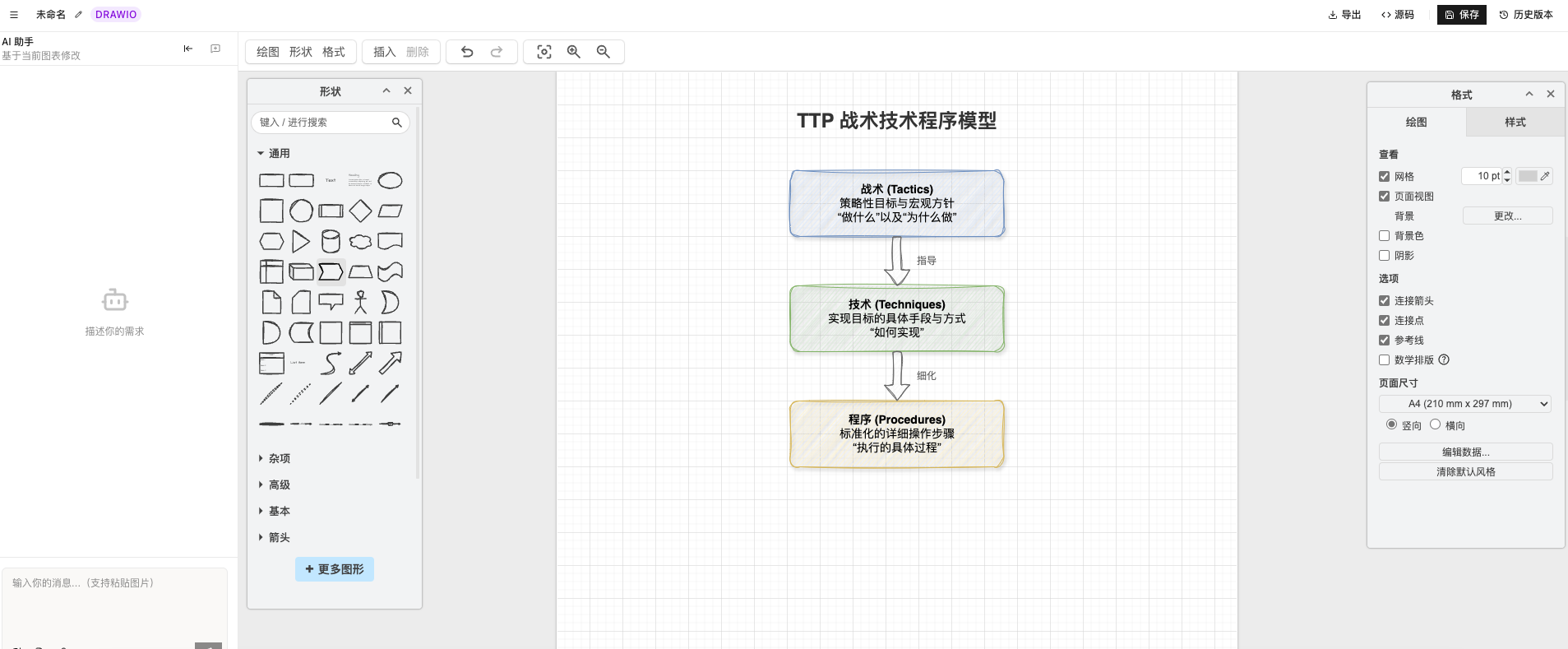The width and height of the screenshot is (1568, 649).
Task: Click the undo arrow icon
Action: click(x=467, y=52)
